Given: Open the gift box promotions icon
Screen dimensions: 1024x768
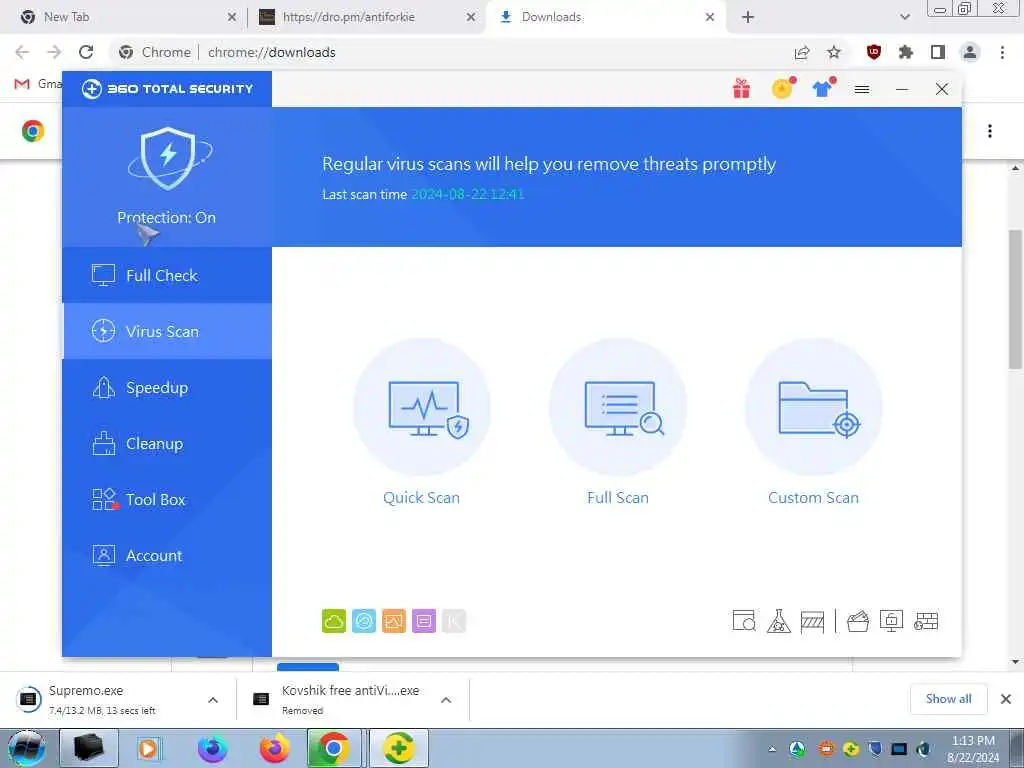Looking at the screenshot, I should coord(741,88).
